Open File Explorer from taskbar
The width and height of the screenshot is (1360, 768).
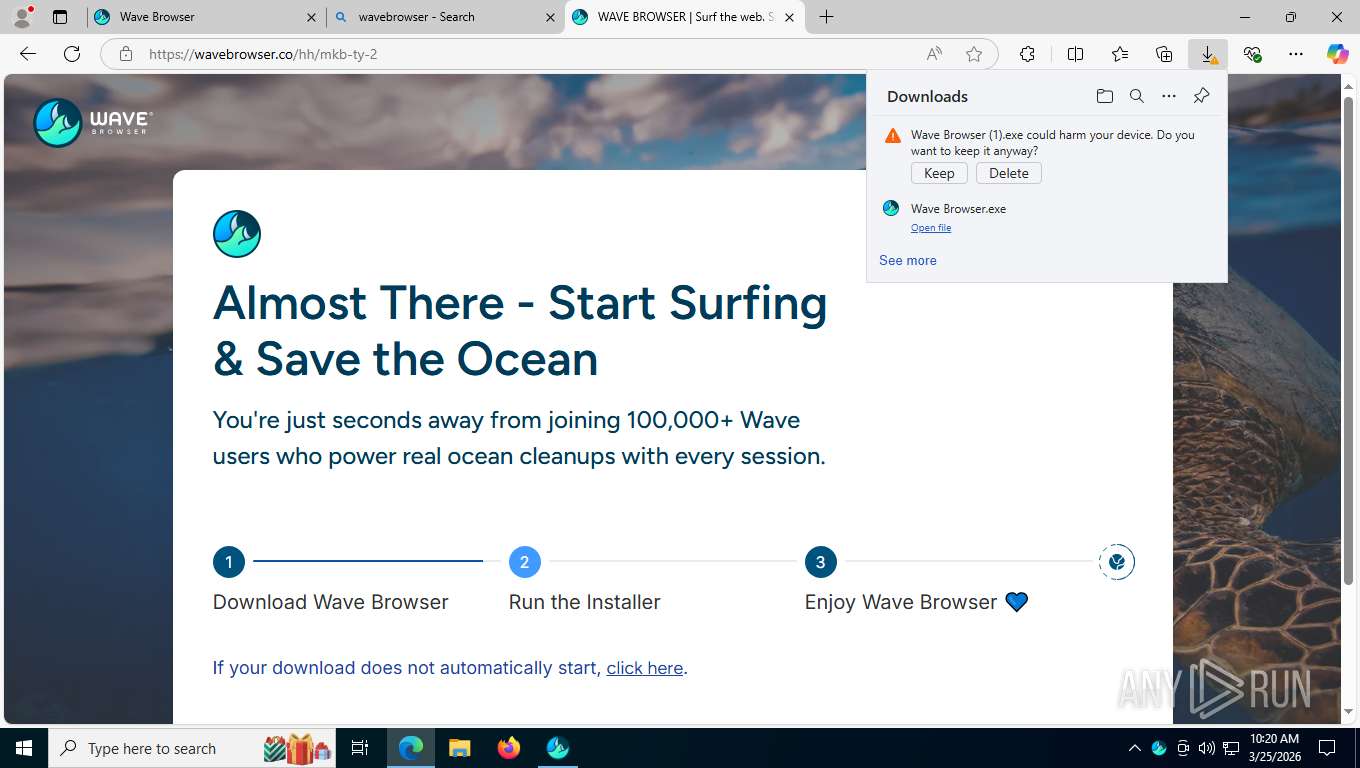pyautogui.click(x=459, y=748)
